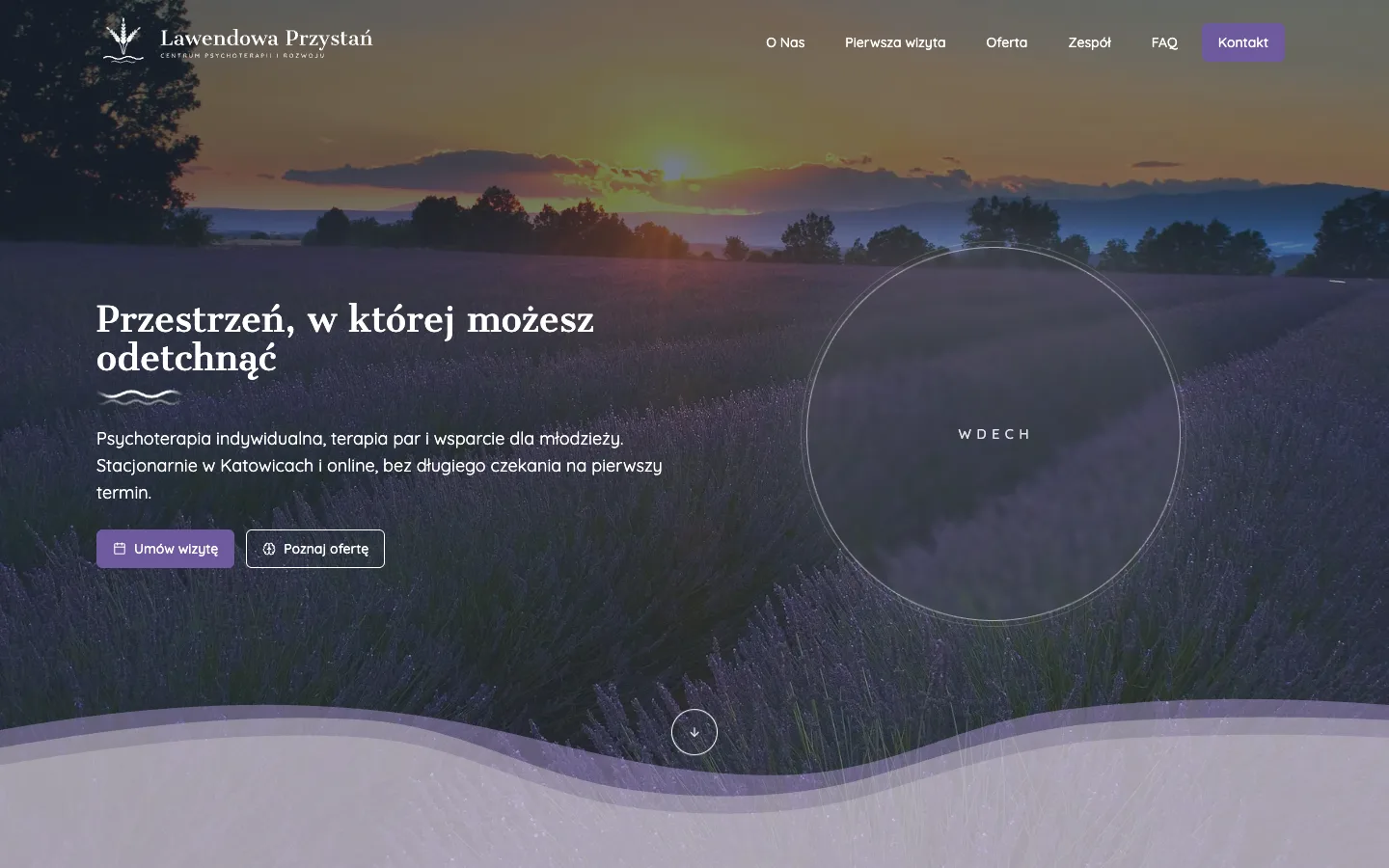The image size is (1389, 868).
Task: Click the icon in the Poznaj ofertę button
Action: 269,549
